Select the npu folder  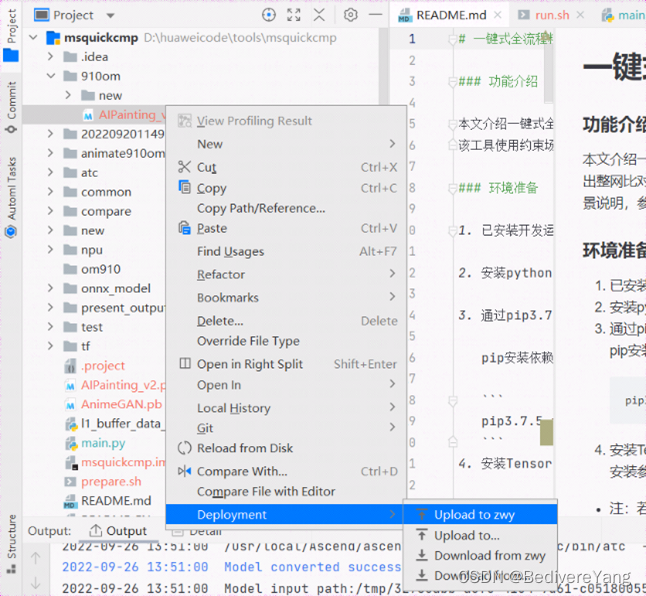point(83,250)
